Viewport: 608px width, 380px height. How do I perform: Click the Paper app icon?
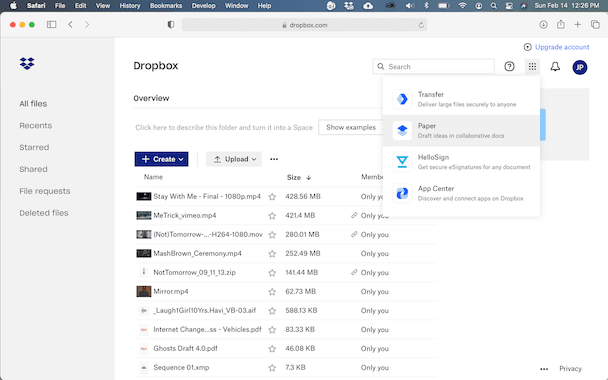click(402, 131)
